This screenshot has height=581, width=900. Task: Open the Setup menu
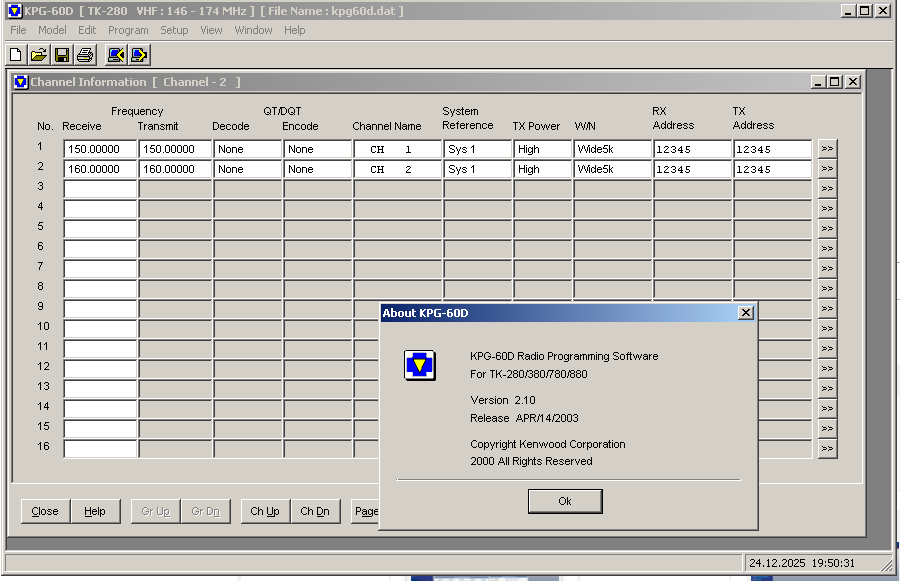(174, 30)
